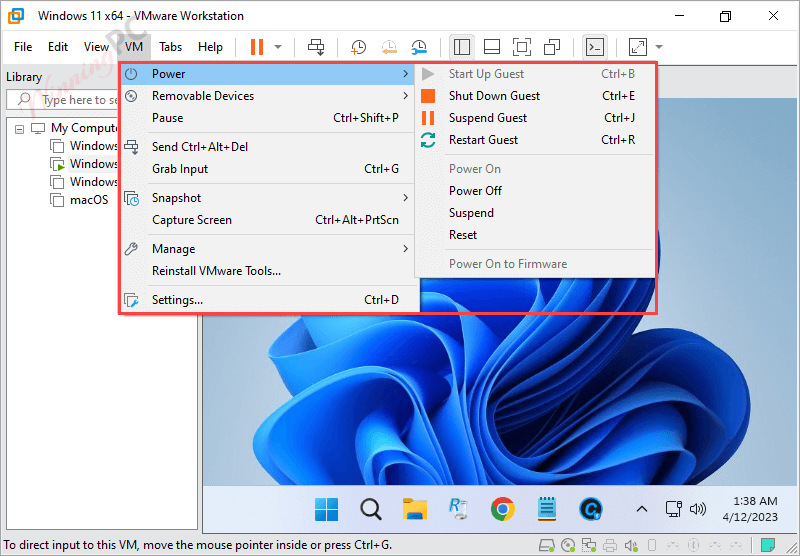Launch Google Chrome from guest taskbar
Viewport: 800px width, 556px height.
(503, 509)
